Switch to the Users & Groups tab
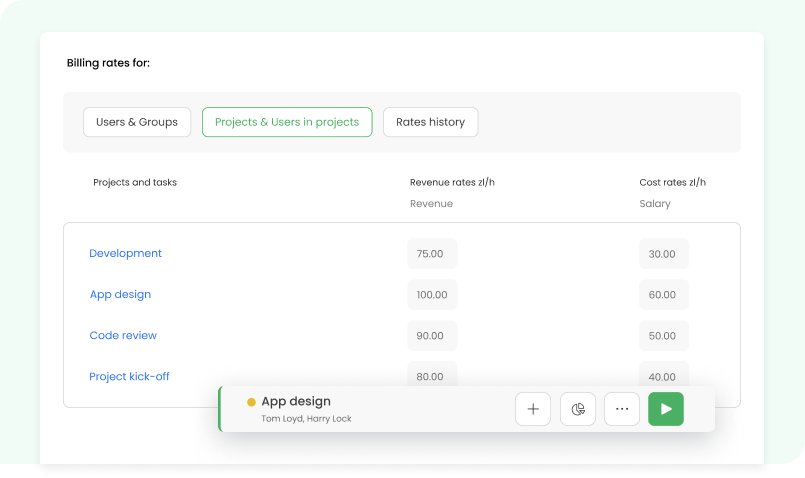 [137, 122]
